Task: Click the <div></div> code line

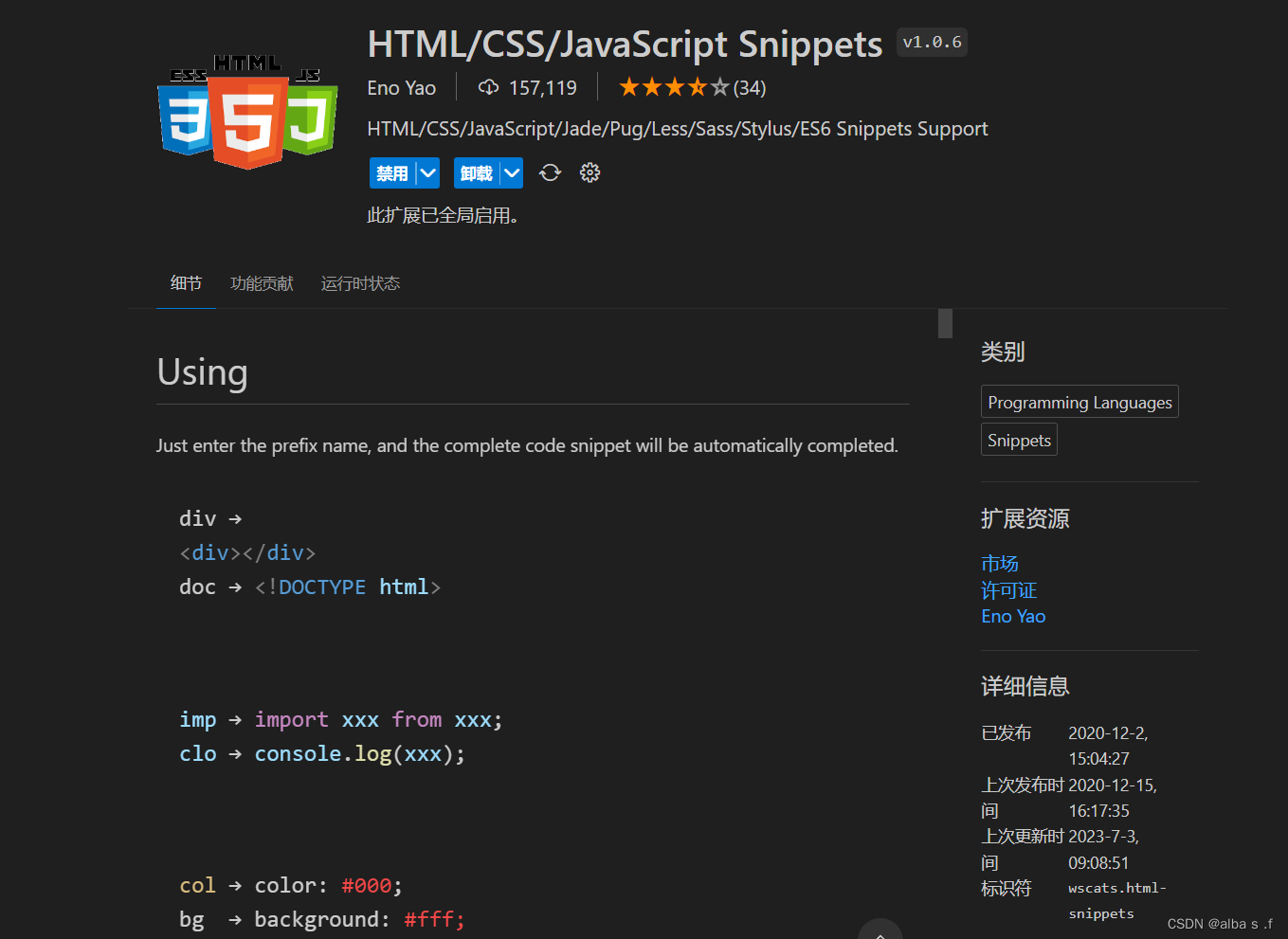Action: 247,552
